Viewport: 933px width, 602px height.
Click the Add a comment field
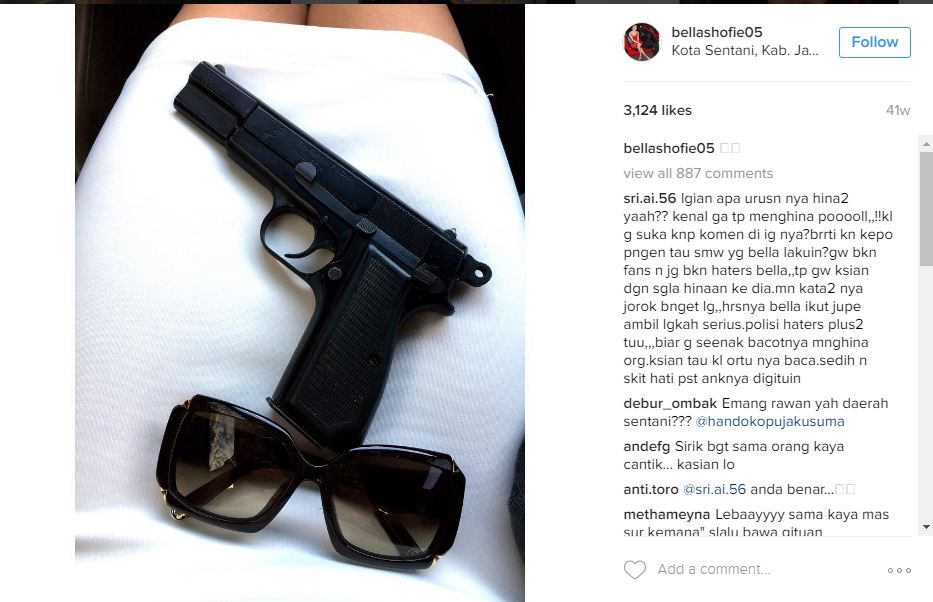tap(714, 569)
